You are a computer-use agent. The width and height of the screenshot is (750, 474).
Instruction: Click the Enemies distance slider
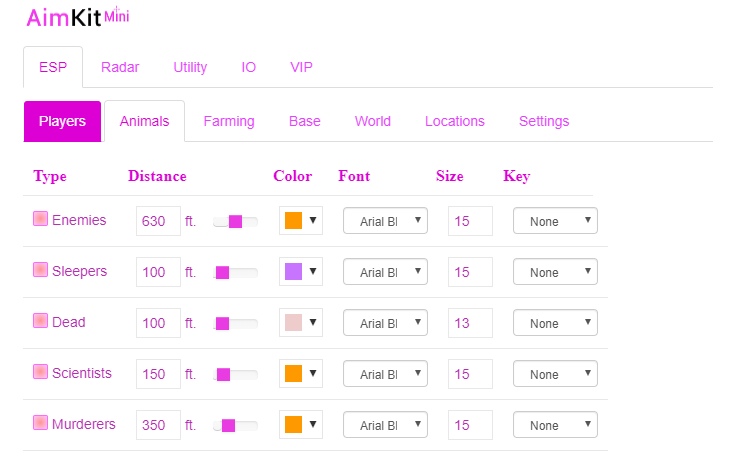pyautogui.click(x=235, y=222)
